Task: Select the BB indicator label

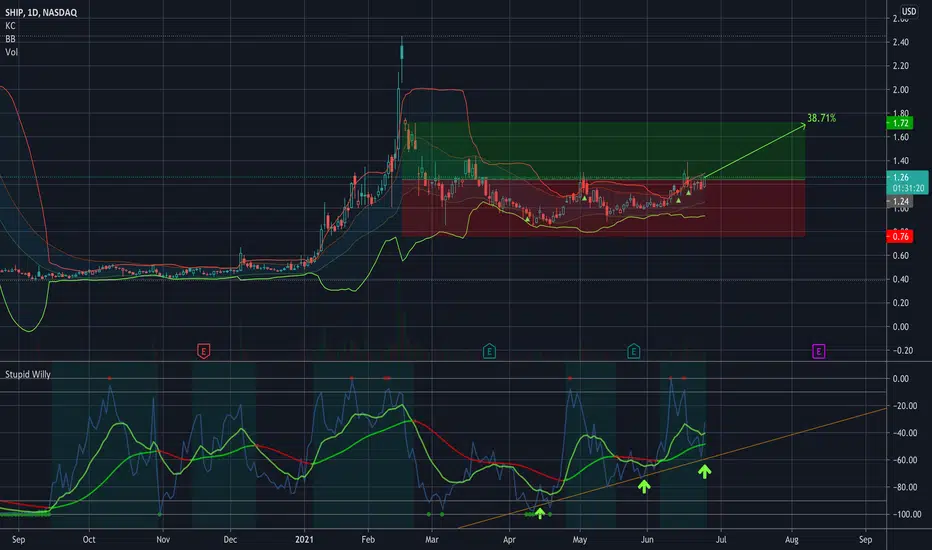Action: 10,39
